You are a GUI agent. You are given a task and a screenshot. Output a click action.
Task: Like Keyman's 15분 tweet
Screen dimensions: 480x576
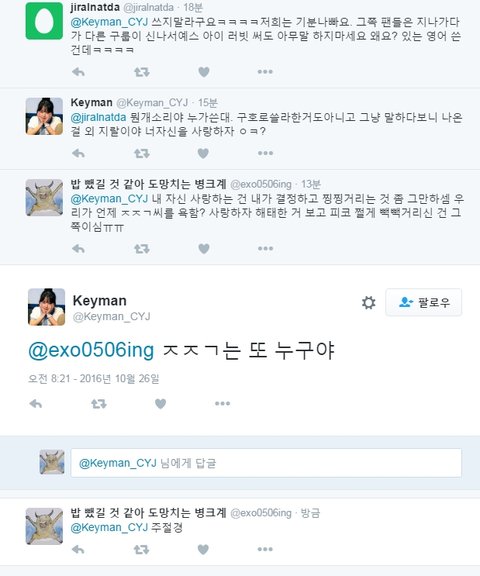tap(203, 153)
